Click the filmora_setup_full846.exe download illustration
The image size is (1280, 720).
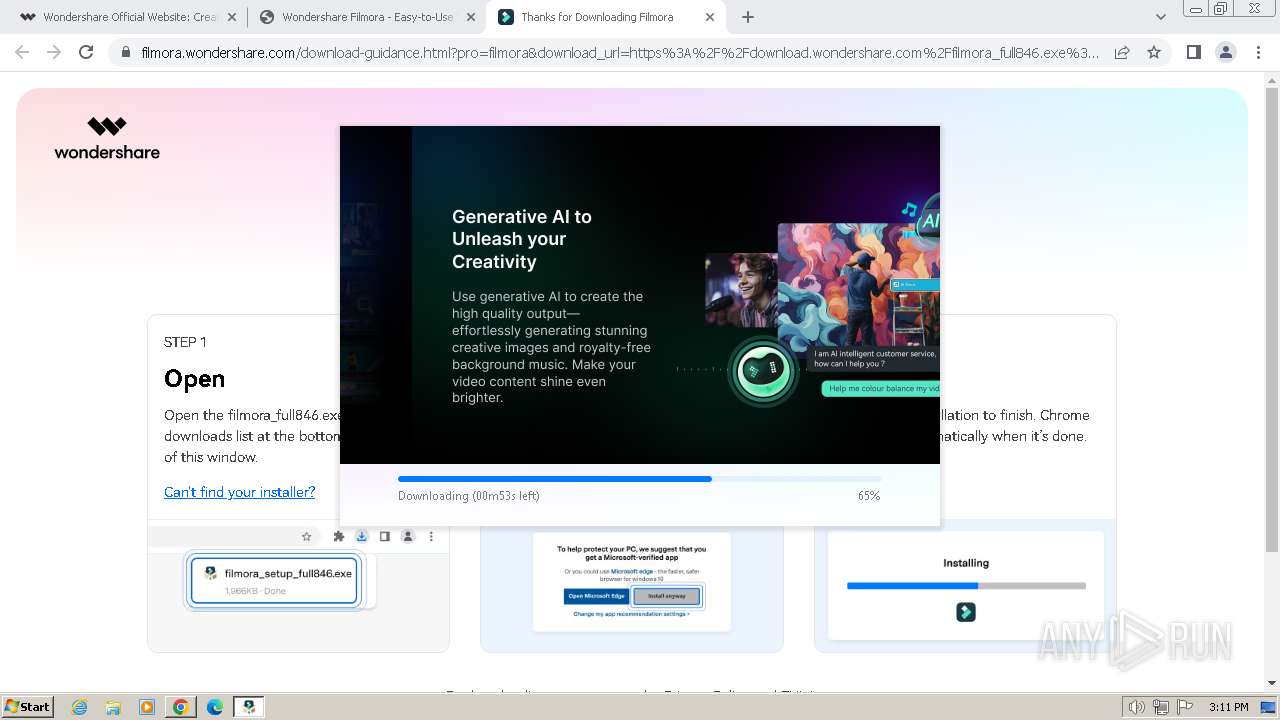274,580
